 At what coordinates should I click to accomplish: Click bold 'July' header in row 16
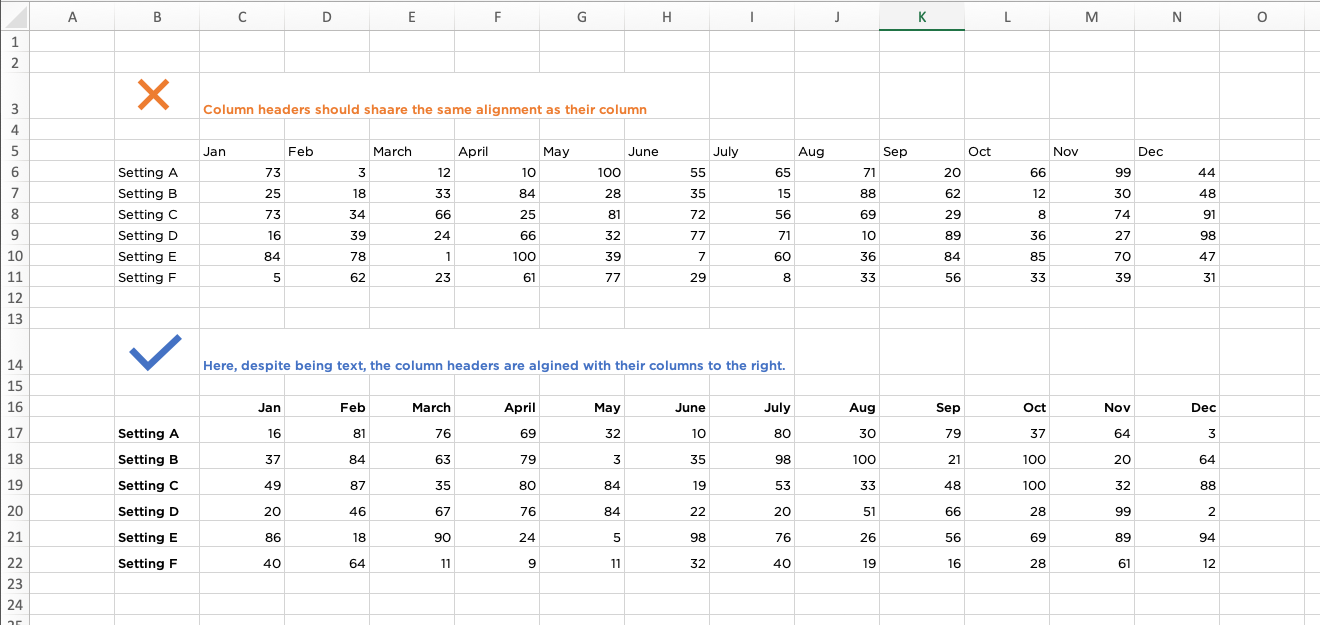(x=777, y=408)
